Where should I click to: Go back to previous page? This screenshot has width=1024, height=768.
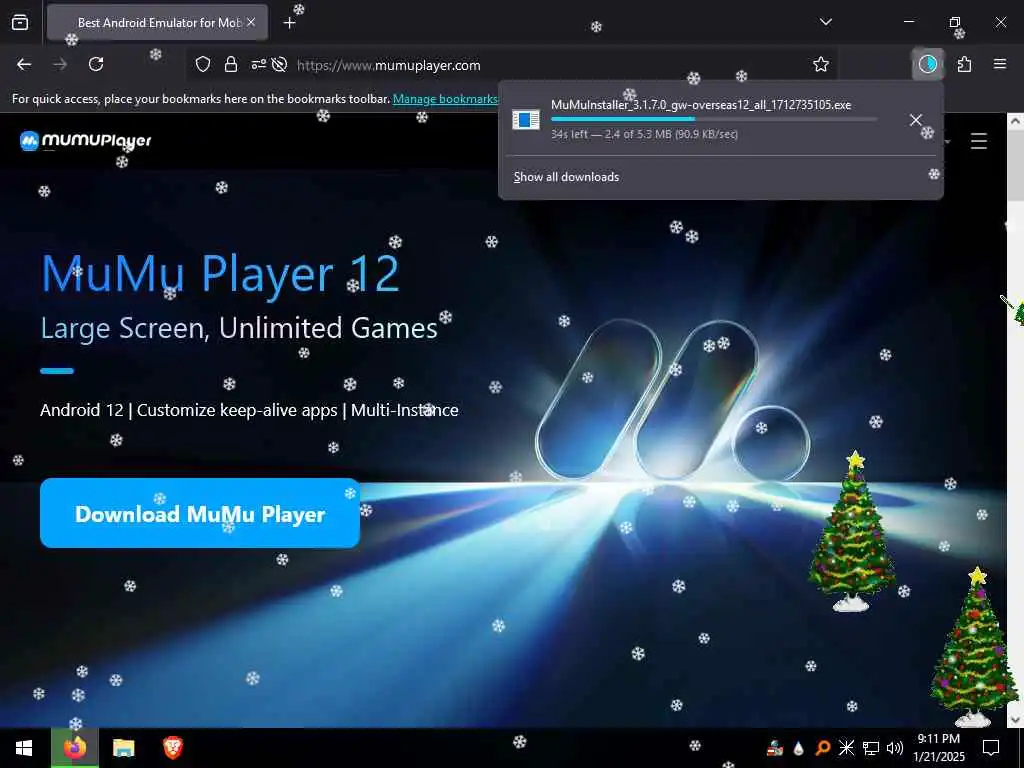pos(24,64)
